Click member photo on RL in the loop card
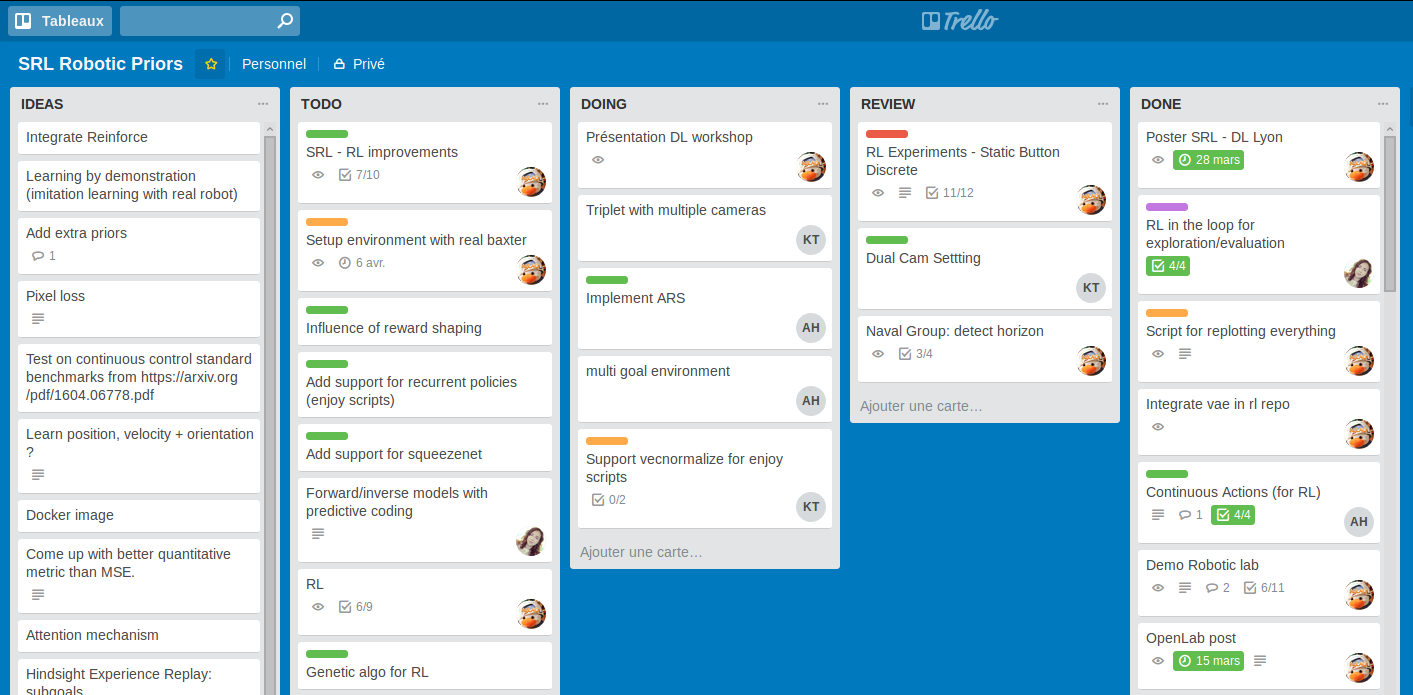The height and width of the screenshot is (695, 1413). pos(1359,273)
